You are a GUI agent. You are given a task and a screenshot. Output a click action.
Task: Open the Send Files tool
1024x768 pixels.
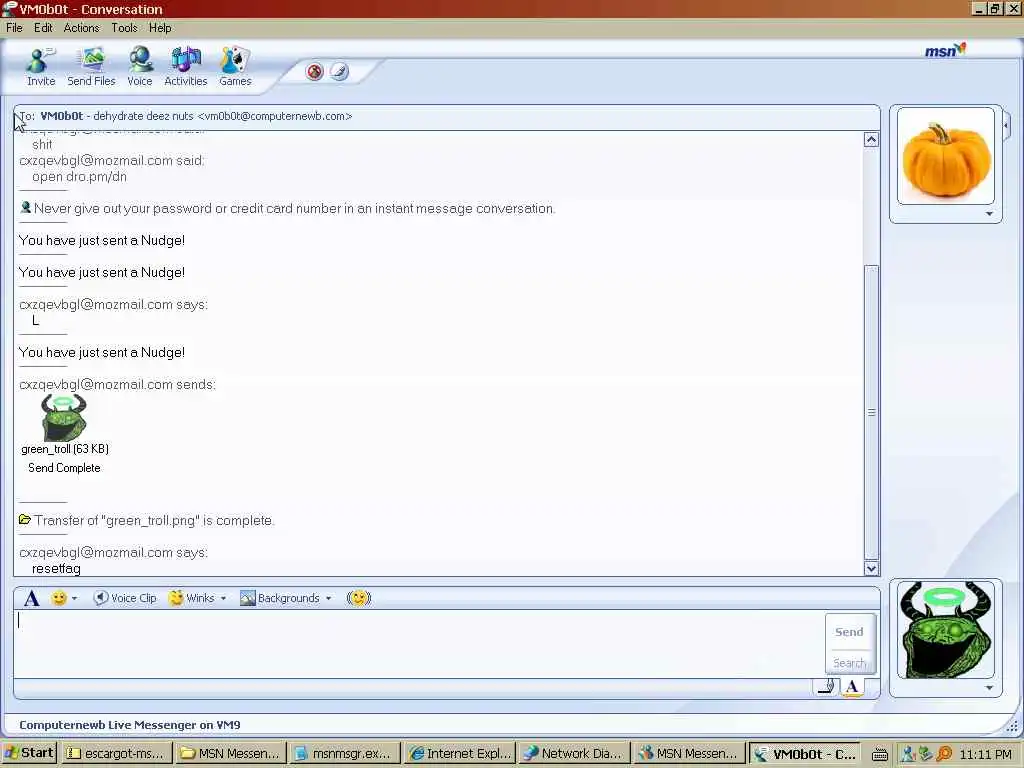(x=91, y=67)
